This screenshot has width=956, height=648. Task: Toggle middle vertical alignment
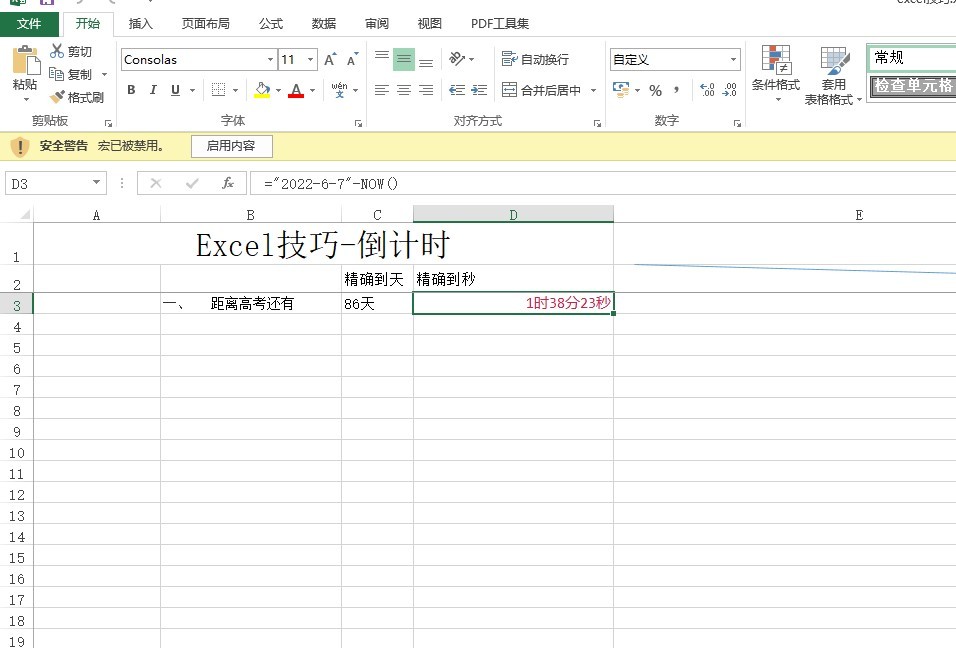404,59
